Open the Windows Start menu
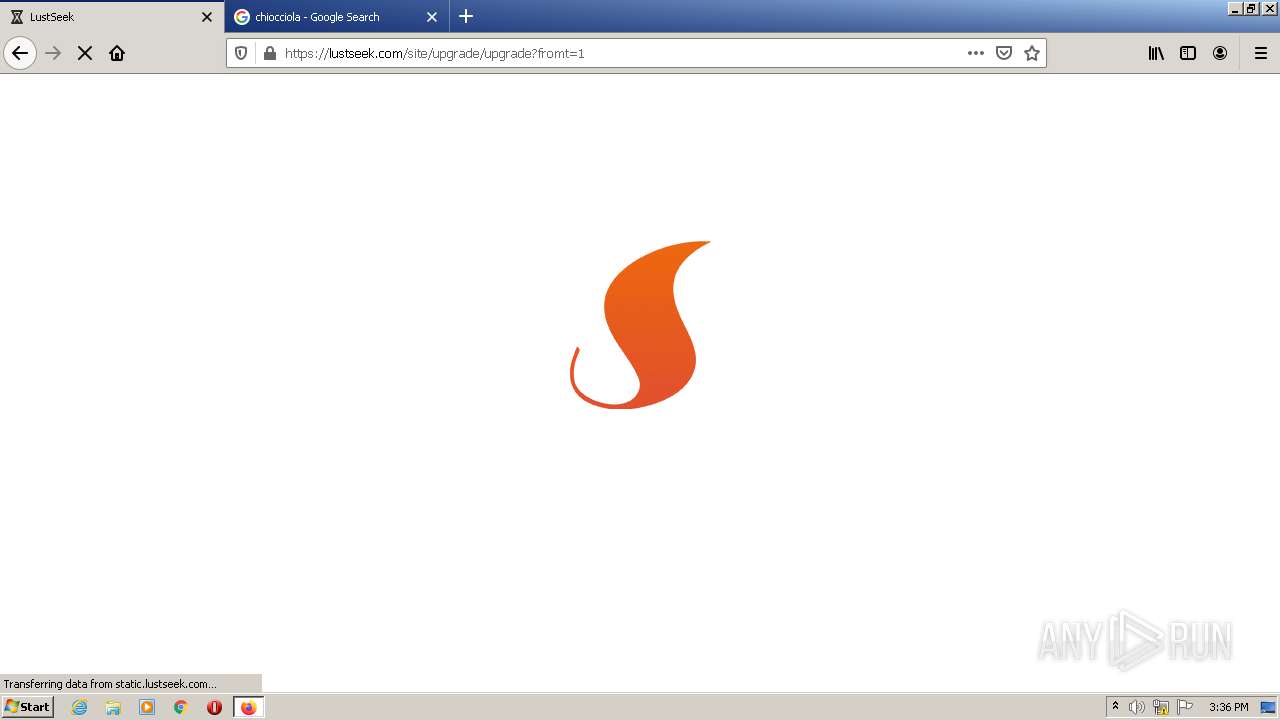 coord(27,706)
